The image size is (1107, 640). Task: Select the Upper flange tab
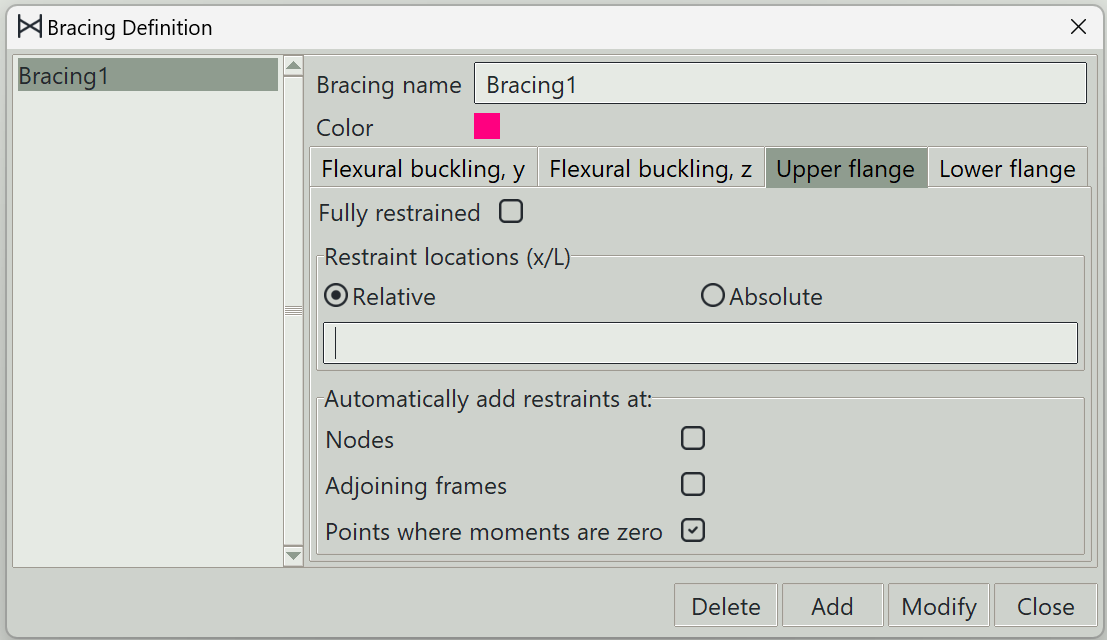coord(846,168)
